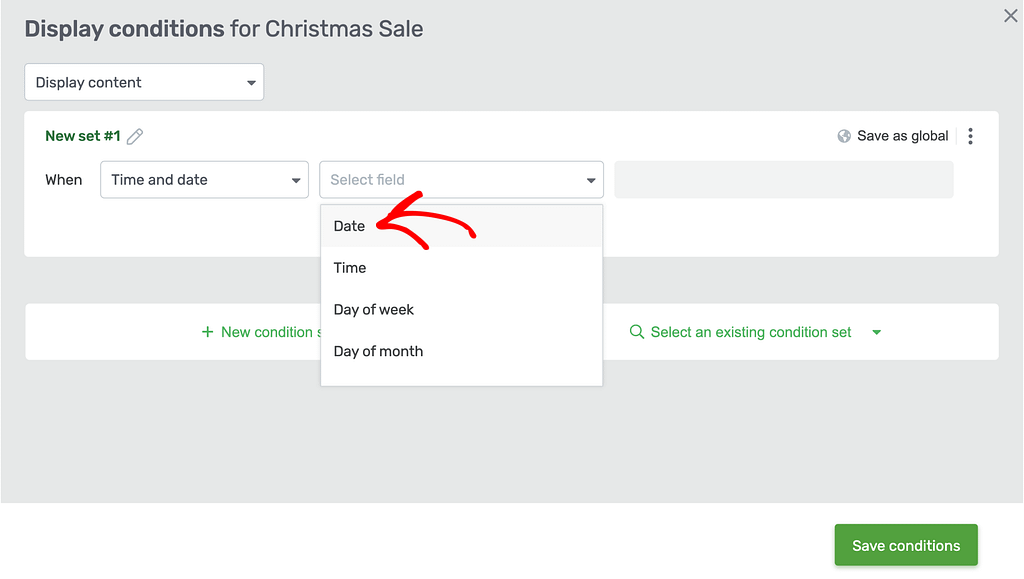
Task: Select the Day of week option
Action: pos(461,309)
